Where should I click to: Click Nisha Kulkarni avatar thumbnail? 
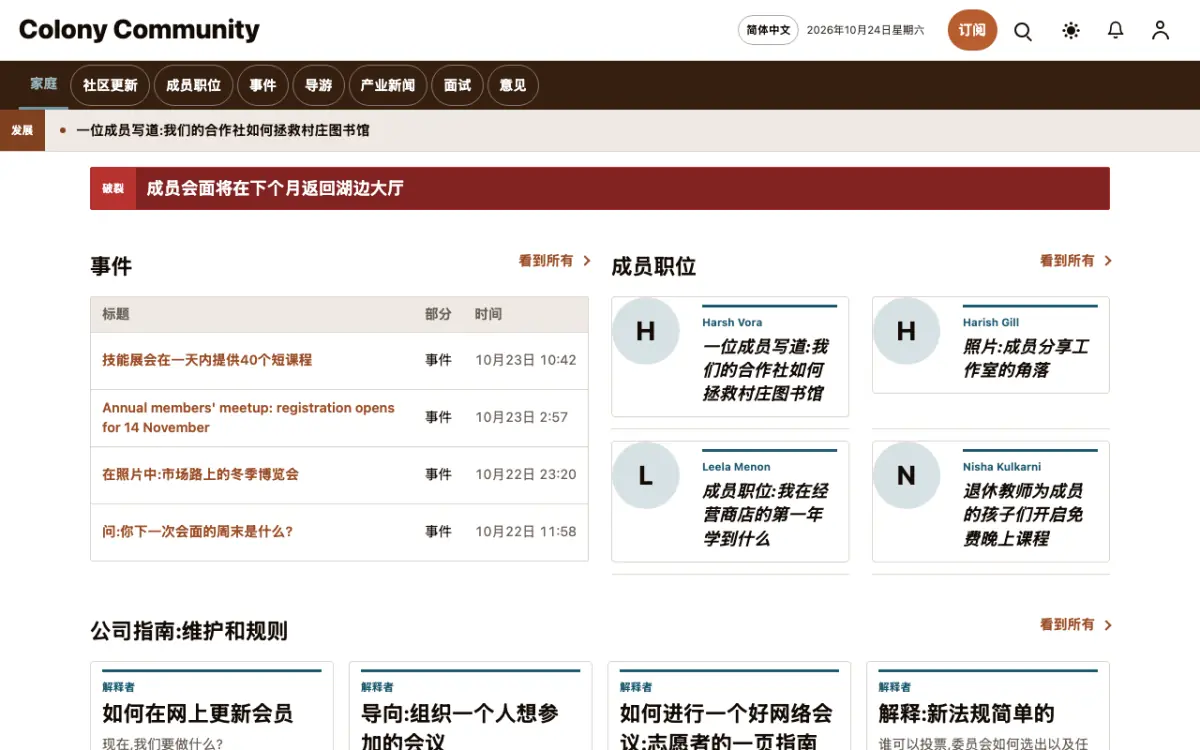tap(906, 476)
